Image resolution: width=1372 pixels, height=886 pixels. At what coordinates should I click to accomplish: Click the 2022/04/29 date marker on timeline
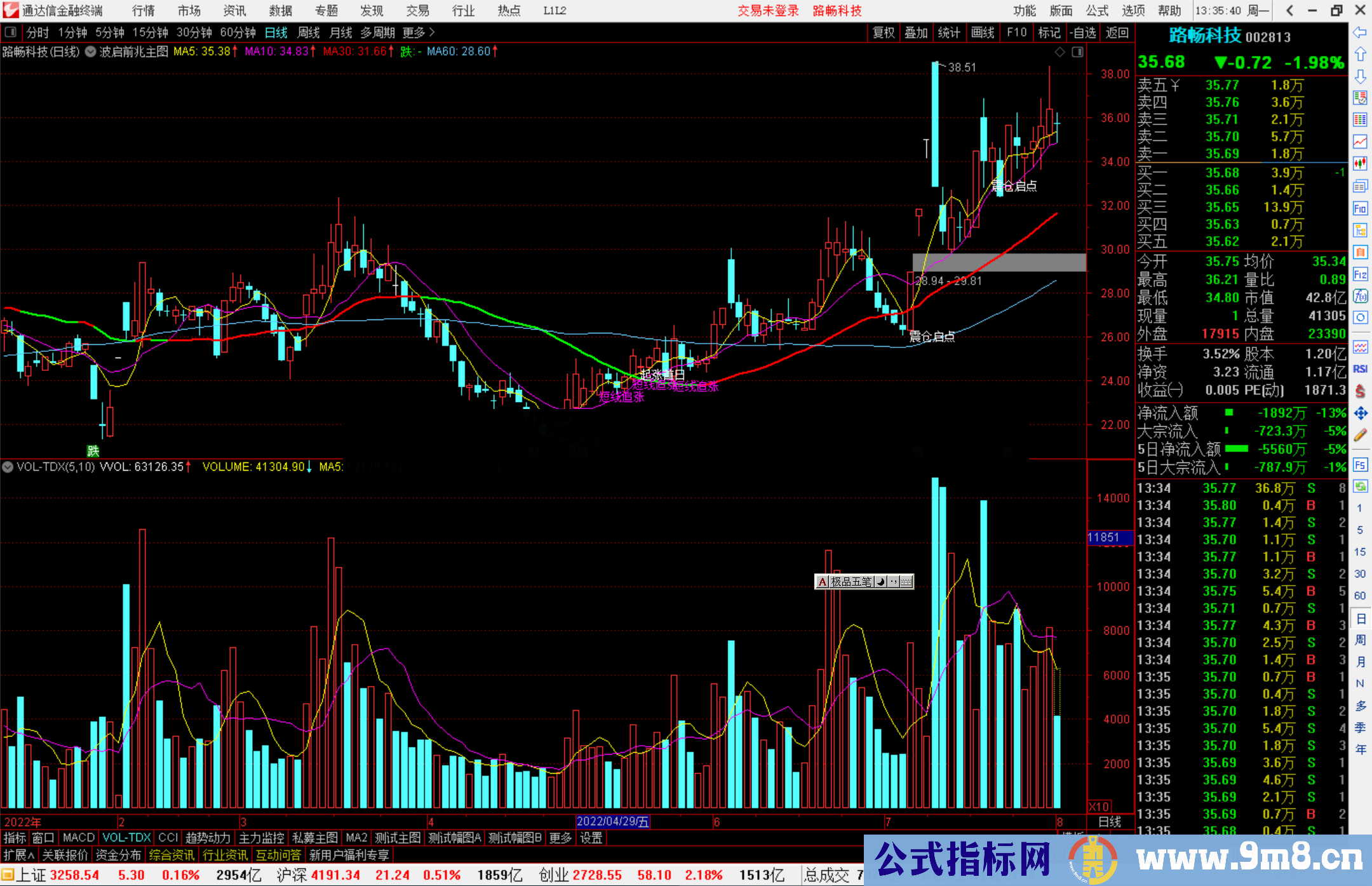(x=612, y=821)
